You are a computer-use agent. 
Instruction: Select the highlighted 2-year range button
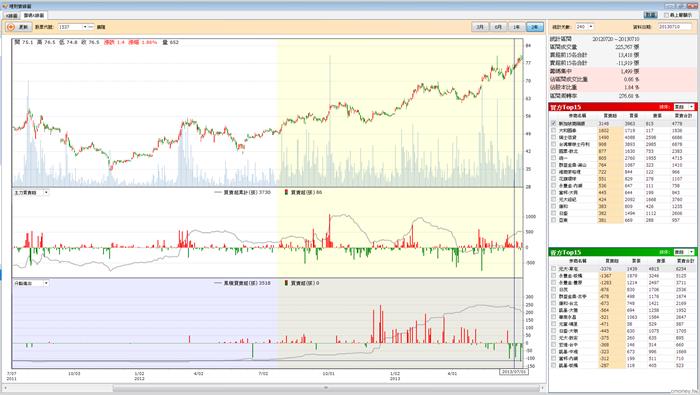pyautogui.click(x=535, y=27)
